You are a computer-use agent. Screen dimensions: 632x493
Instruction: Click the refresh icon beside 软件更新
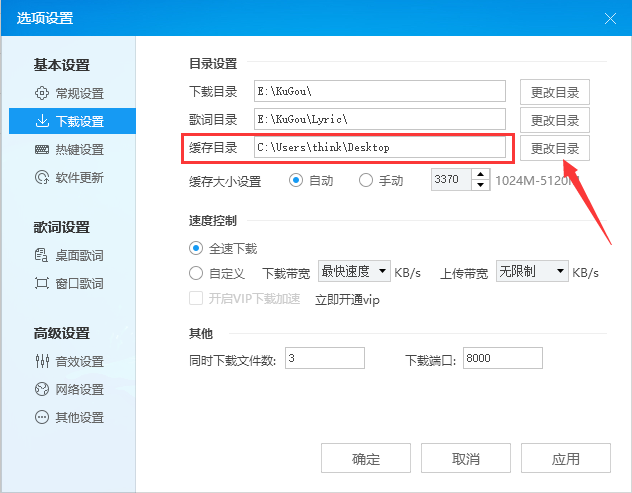(42, 177)
